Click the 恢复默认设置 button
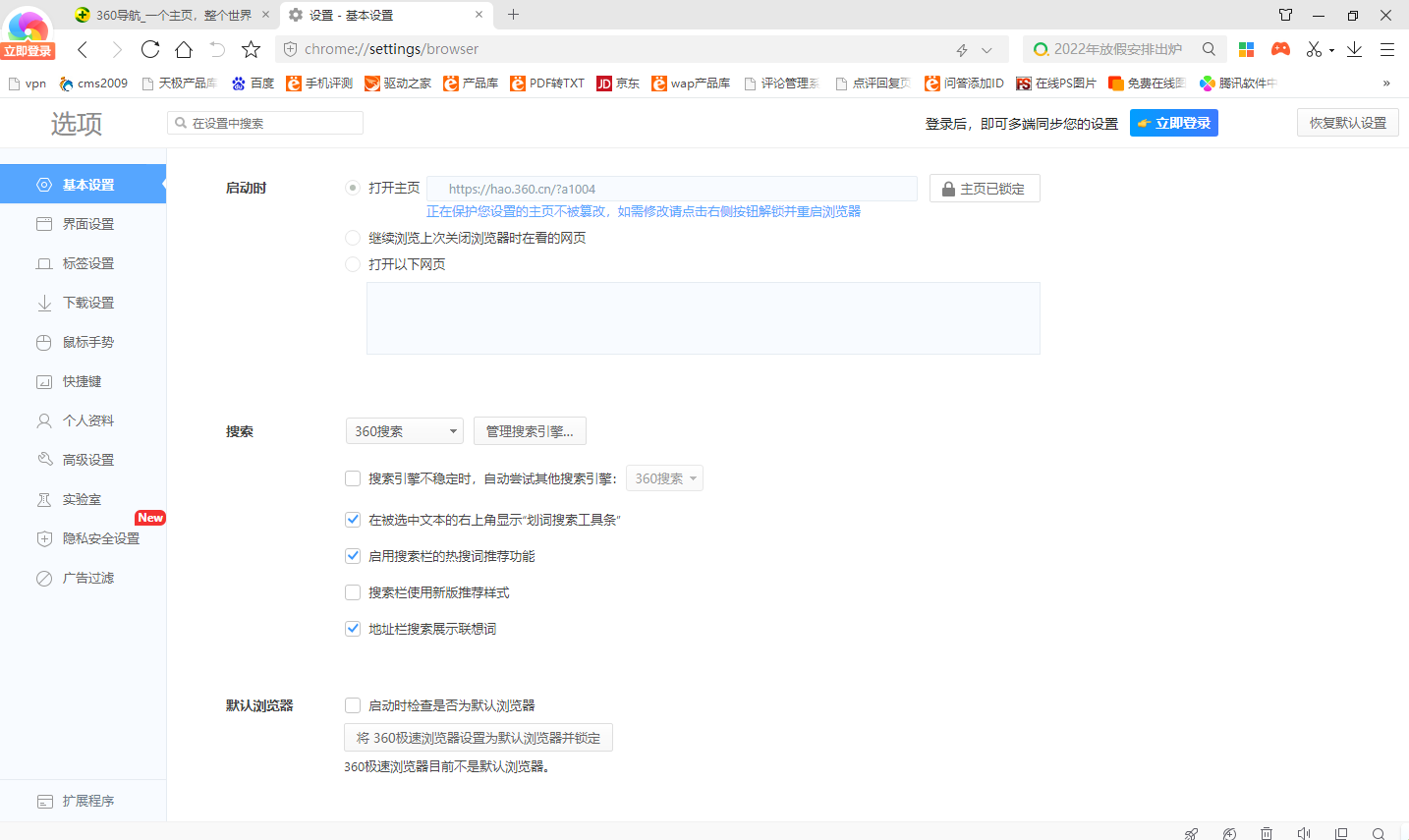This screenshot has width=1409, height=840. [1347, 123]
